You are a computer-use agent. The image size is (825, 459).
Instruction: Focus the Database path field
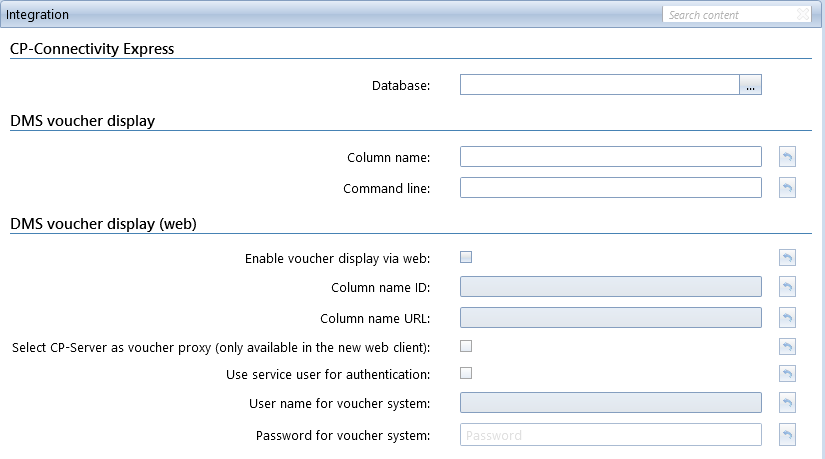click(x=600, y=85)
